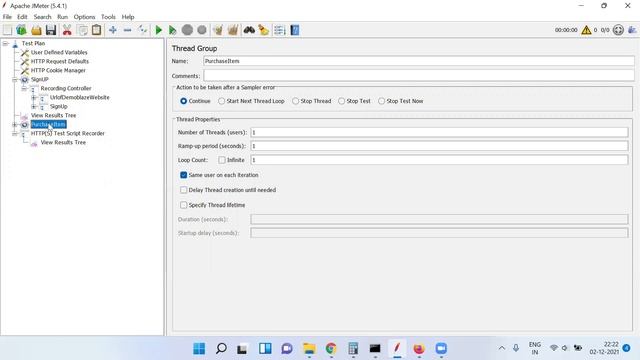Open Google Chrome from the taskbar

pos(331,349)
